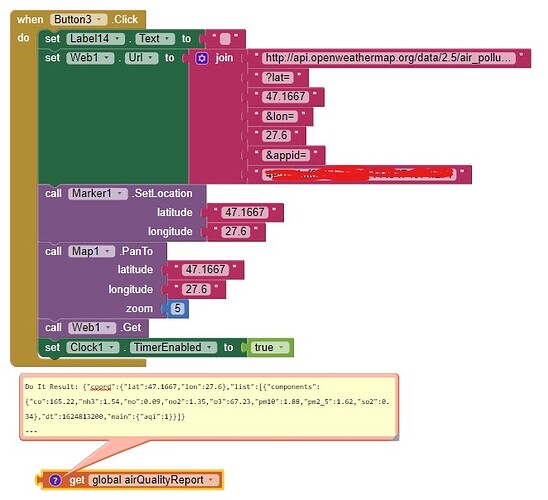Select the resize handle of the Do It Result comment

(396, 437)
